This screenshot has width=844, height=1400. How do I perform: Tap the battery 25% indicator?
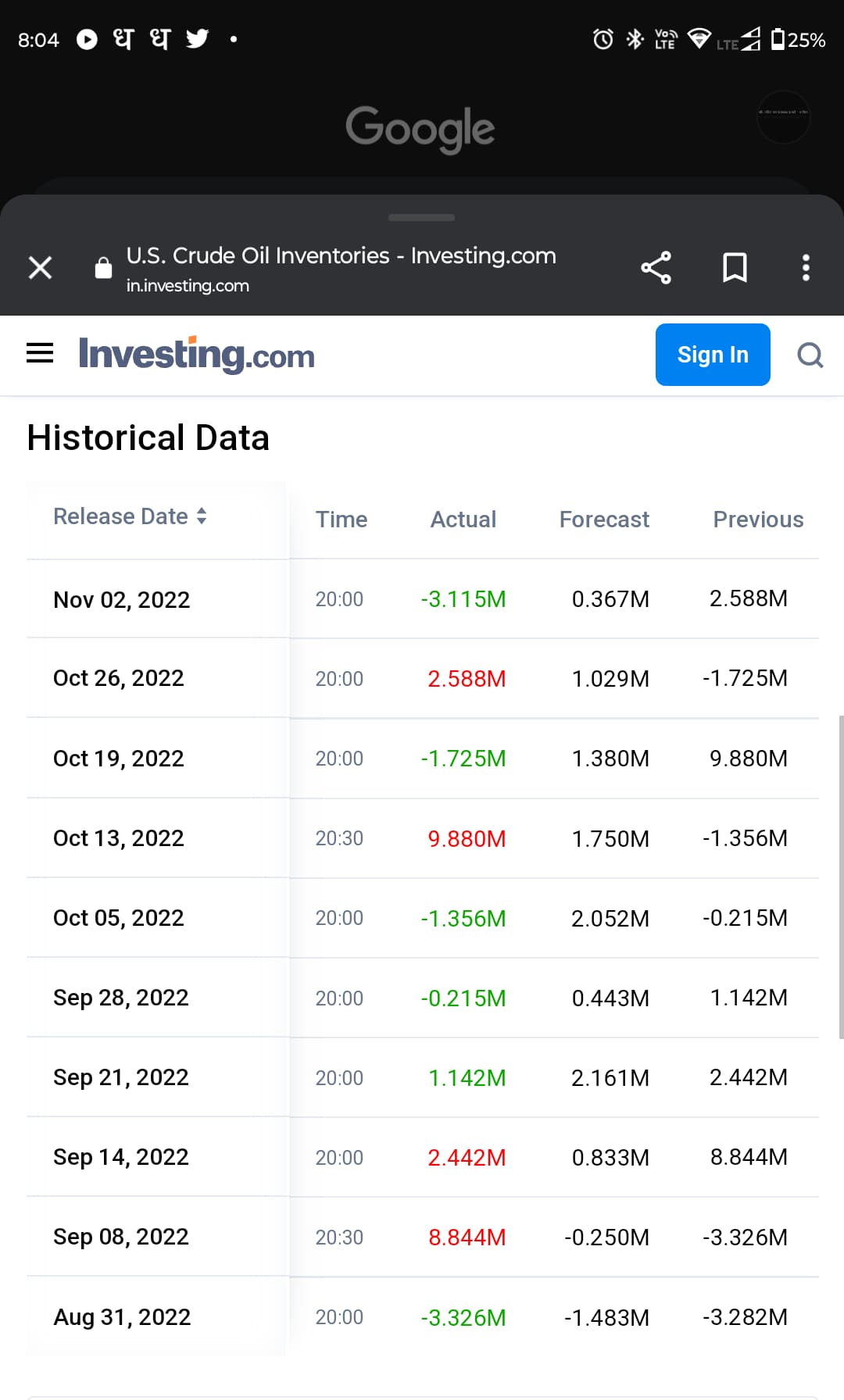[x=798, y=40]
